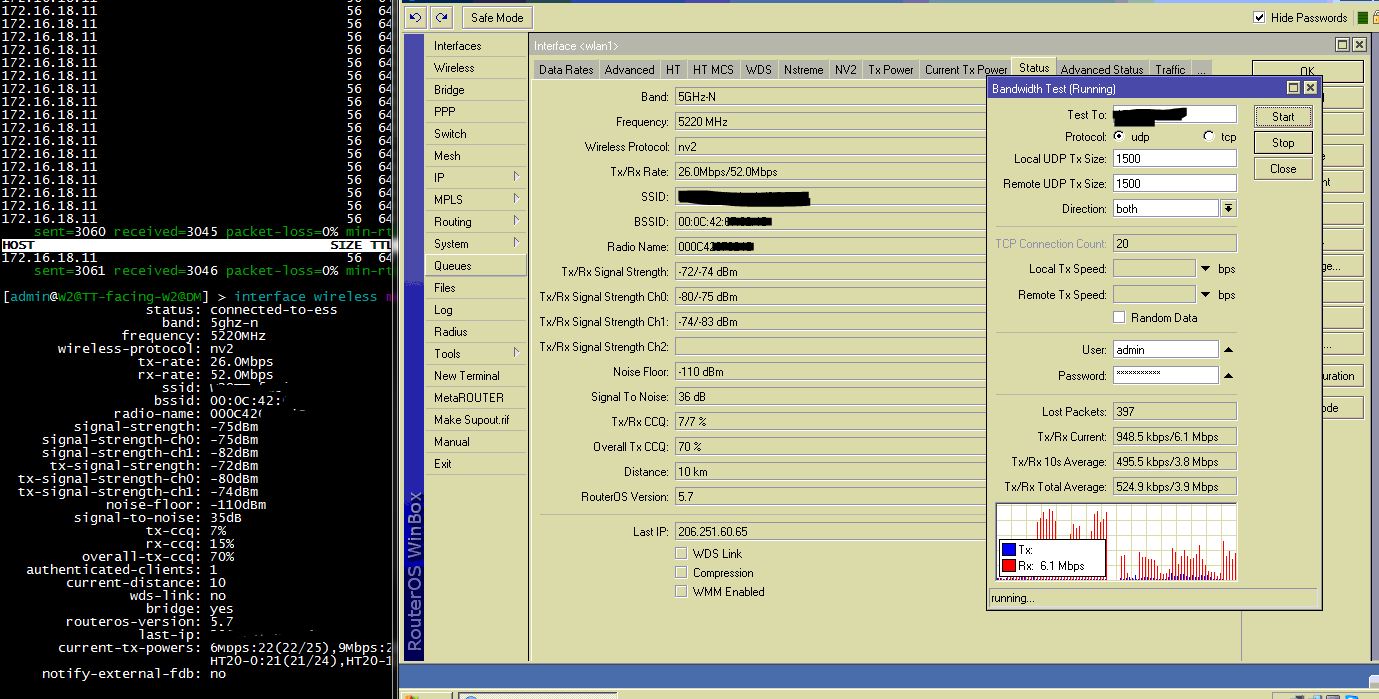This screenshot has width=1379, height=699.
Task: Open the Direction dropdown showing both
Action: pyautogui.click(x=1230, y=207)
